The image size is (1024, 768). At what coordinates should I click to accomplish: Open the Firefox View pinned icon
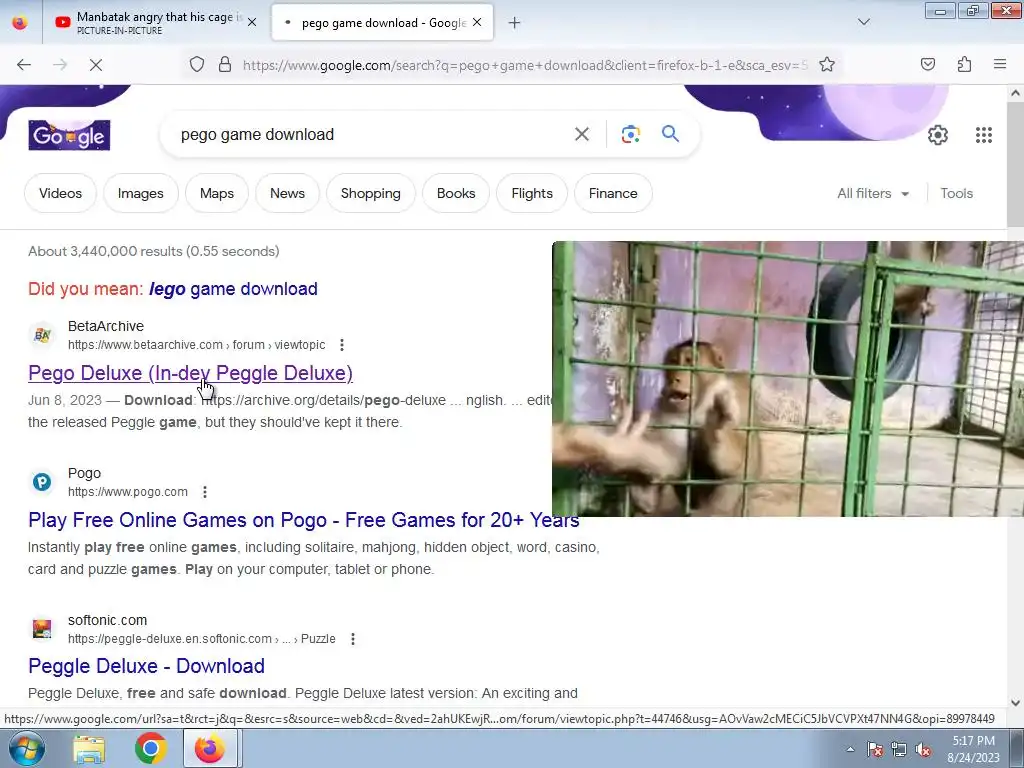pos(20,23)
